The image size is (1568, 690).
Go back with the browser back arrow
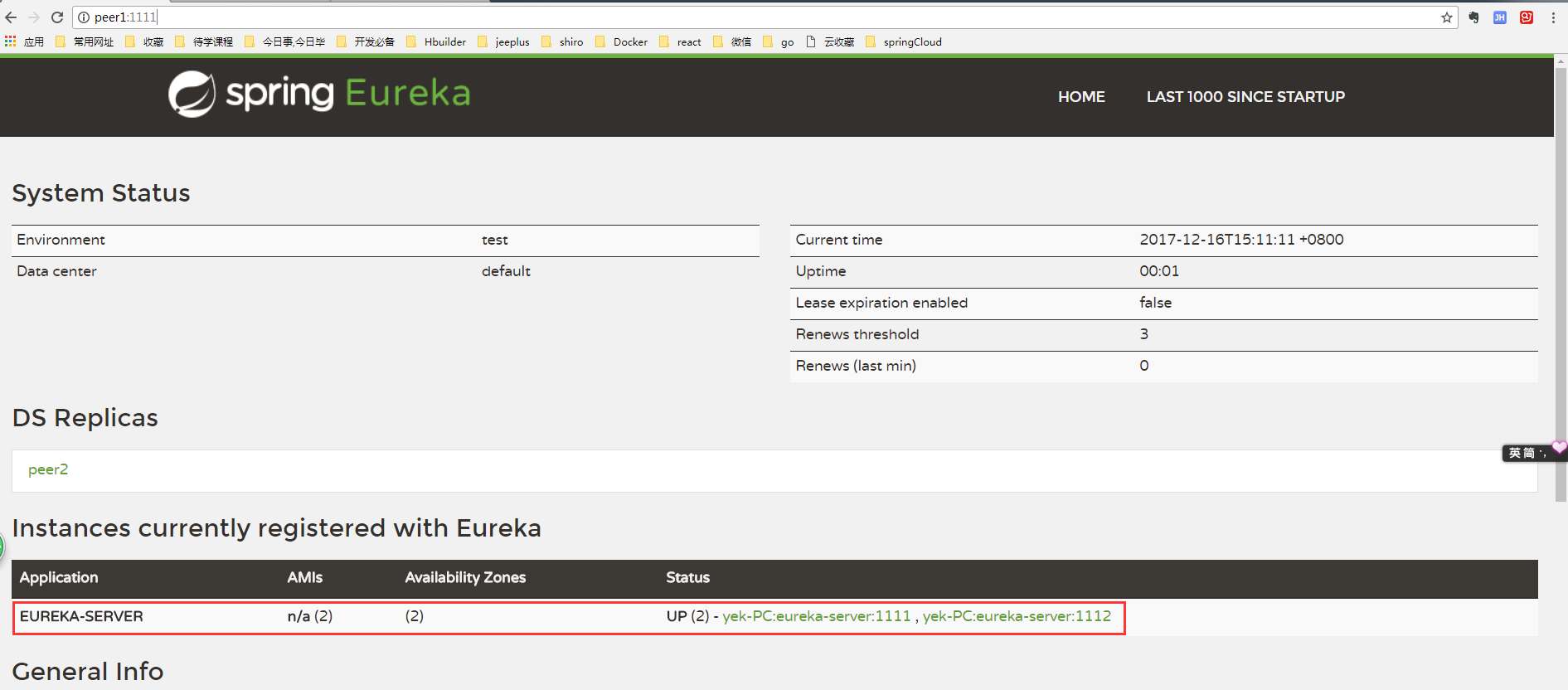pos(11,17)
